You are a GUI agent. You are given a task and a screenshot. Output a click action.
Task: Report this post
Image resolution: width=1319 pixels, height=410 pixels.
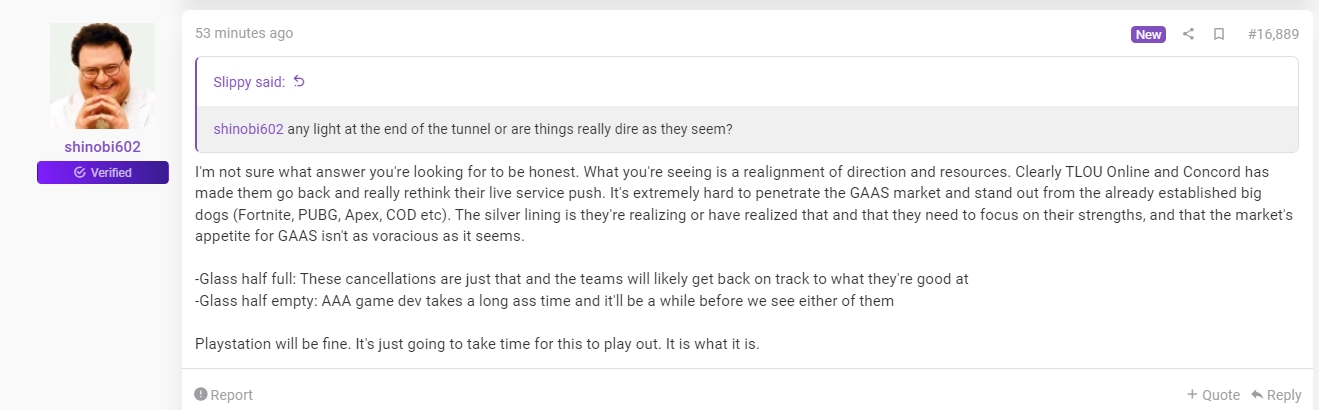click(x=224, y=395)
